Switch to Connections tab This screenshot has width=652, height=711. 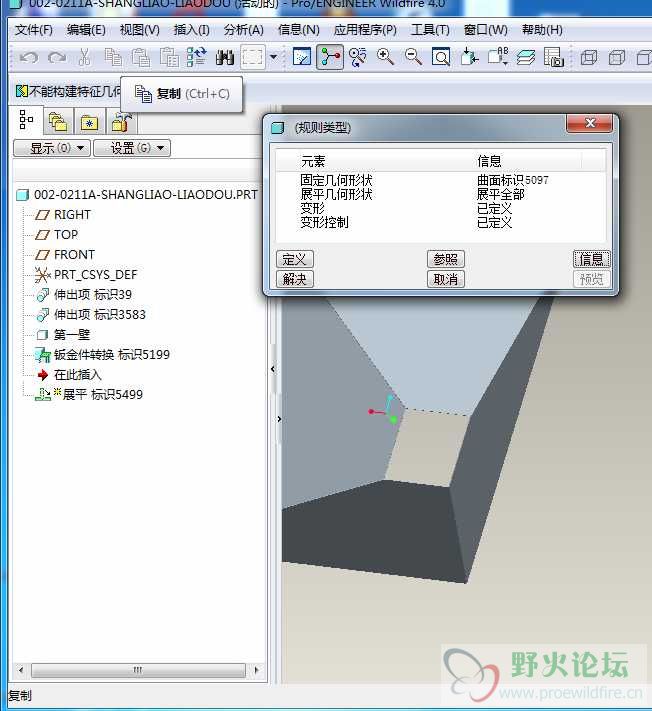(x=121, y=122)
